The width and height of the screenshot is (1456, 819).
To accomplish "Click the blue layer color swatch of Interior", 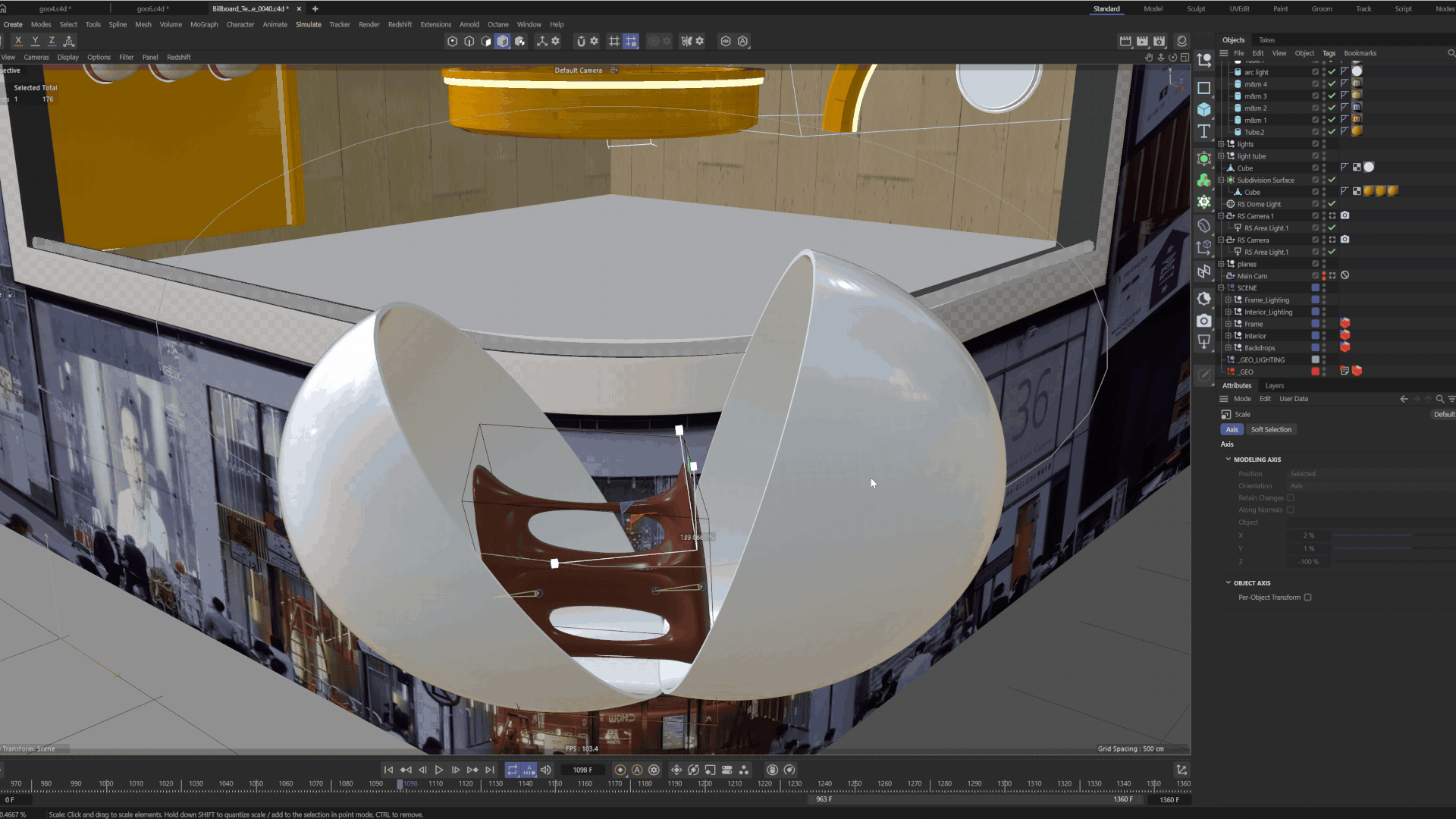I will click(x=1315, y=336).
